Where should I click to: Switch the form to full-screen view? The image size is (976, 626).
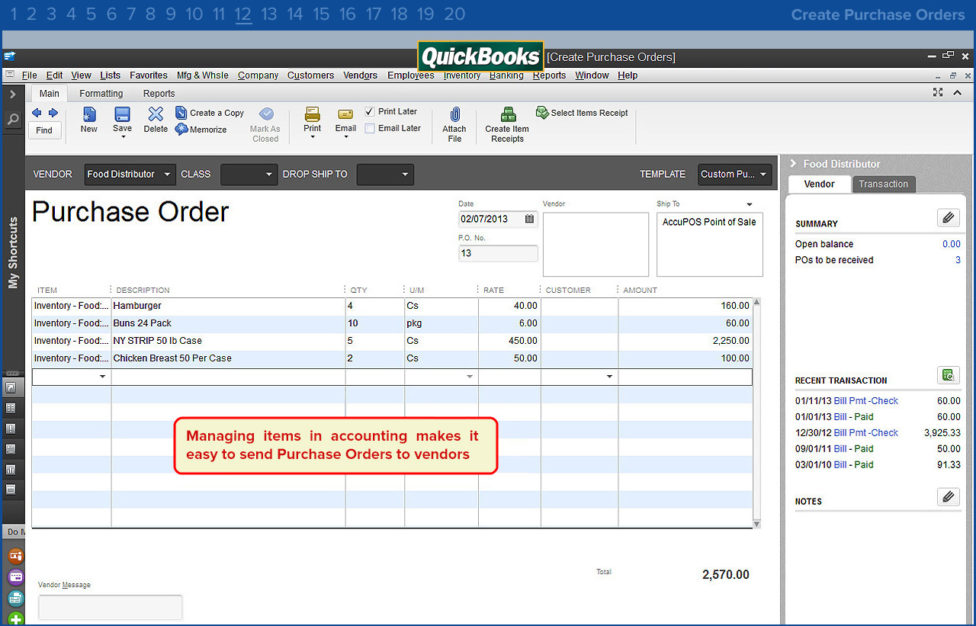[938, 92]
